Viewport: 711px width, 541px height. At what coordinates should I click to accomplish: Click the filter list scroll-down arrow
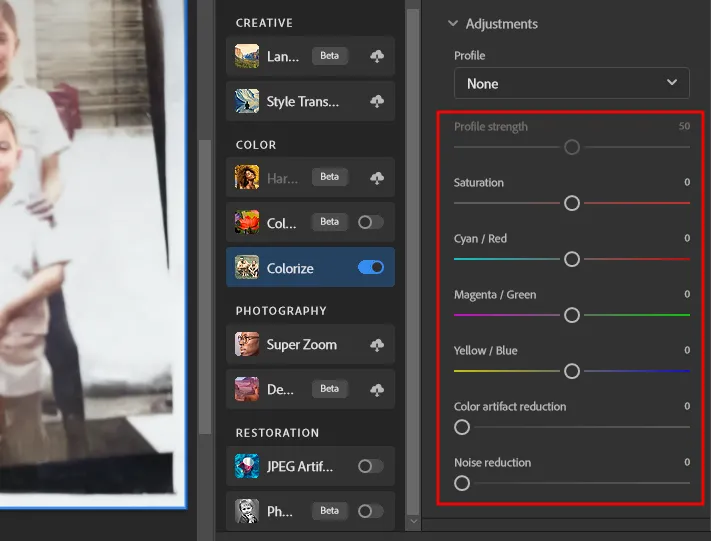413,522
